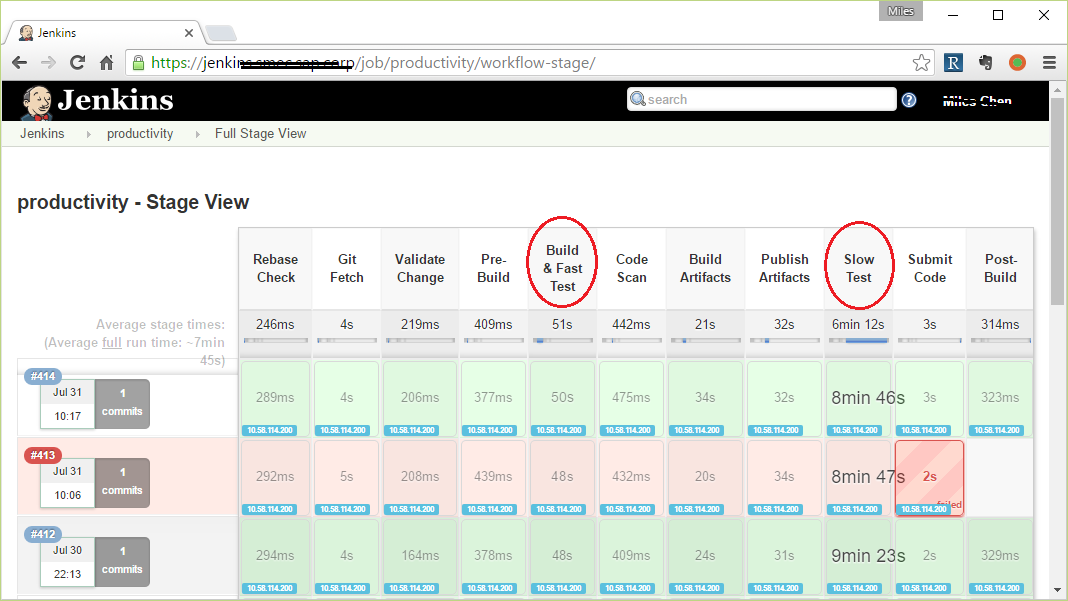
Task: Expand the productivity breadcrumb arrow
Action: tap(198, 134)
